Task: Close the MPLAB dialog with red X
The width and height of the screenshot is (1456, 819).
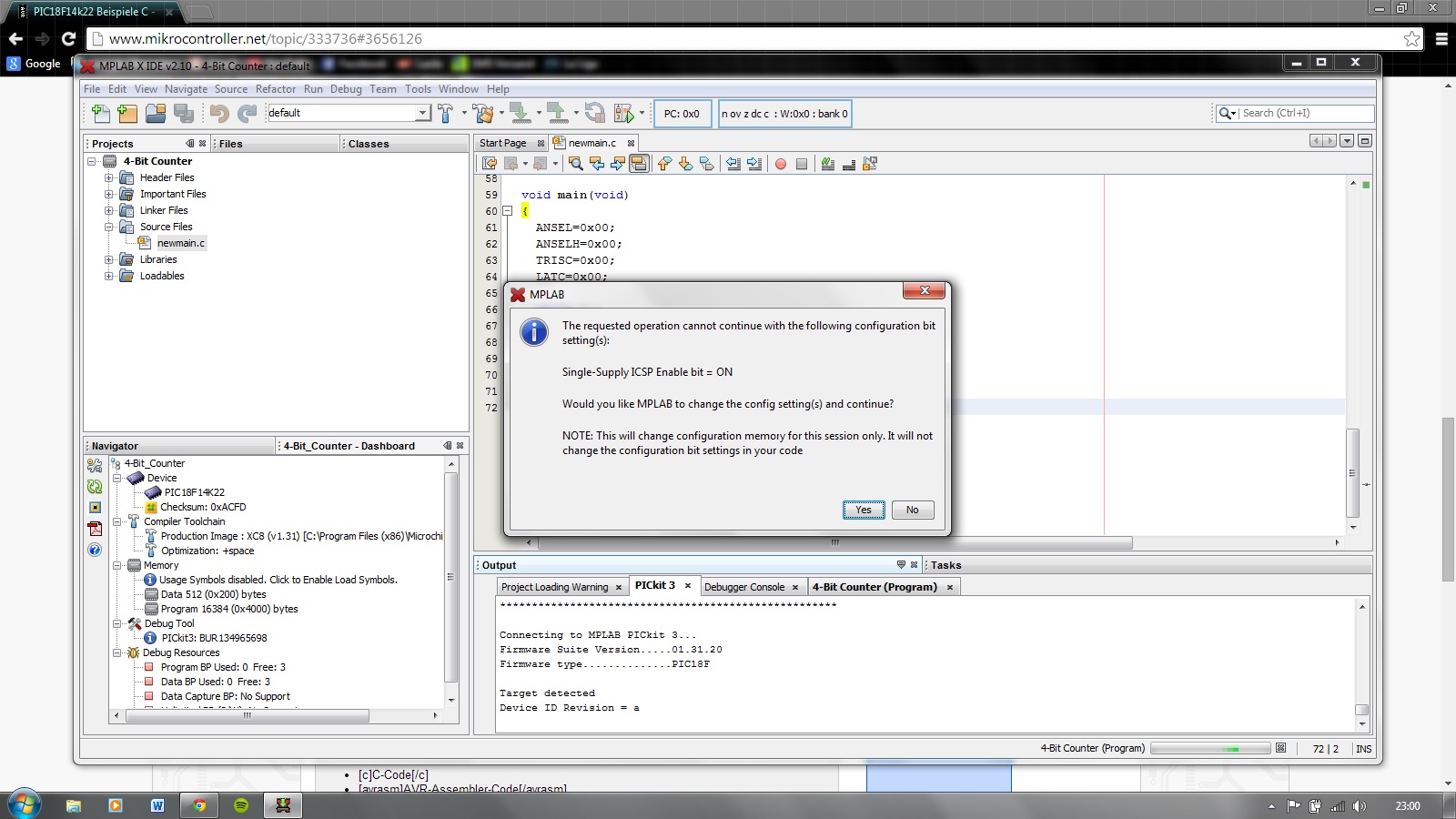Action: [925, 290]
